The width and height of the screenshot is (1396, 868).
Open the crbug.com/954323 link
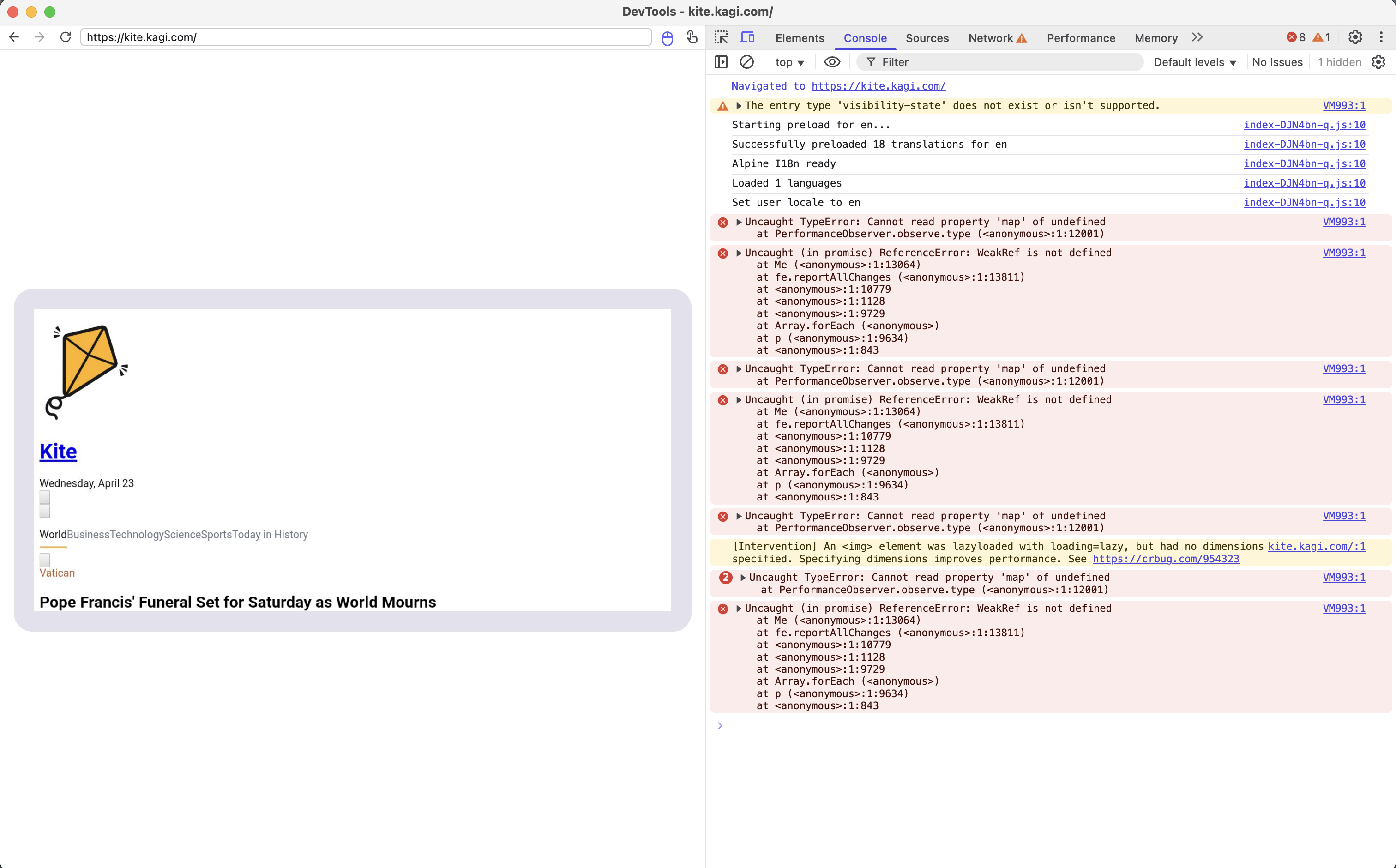pyautogui.click(x=1165, y=559)
